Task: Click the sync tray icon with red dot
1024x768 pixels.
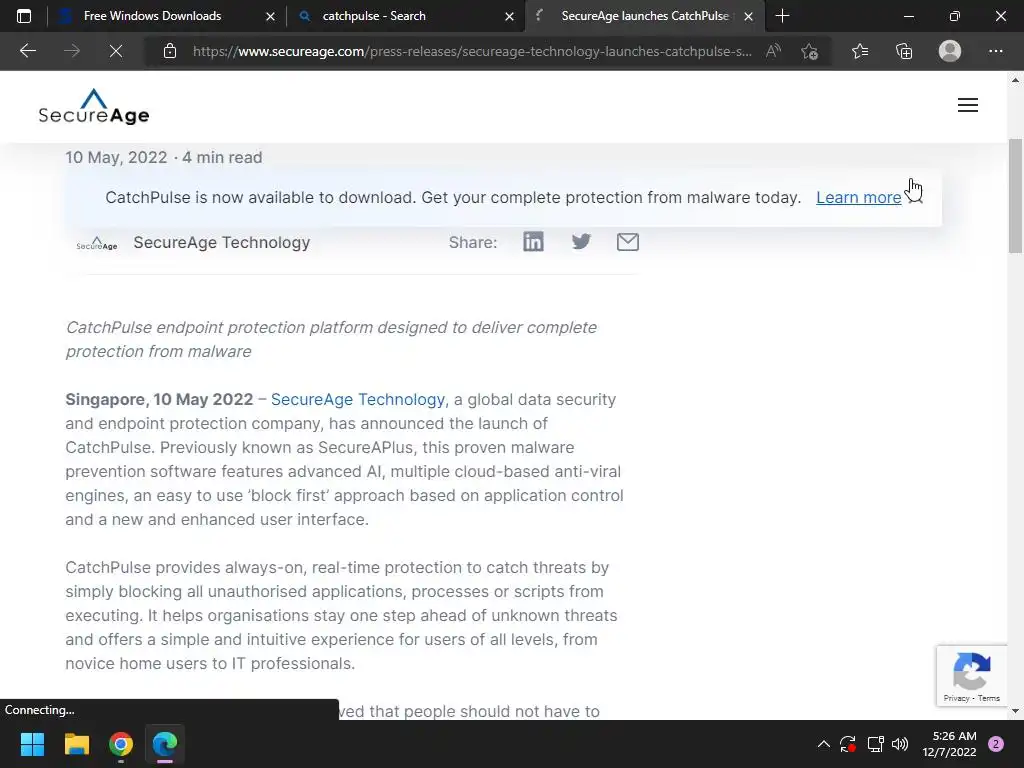Action: coord(848,744)
